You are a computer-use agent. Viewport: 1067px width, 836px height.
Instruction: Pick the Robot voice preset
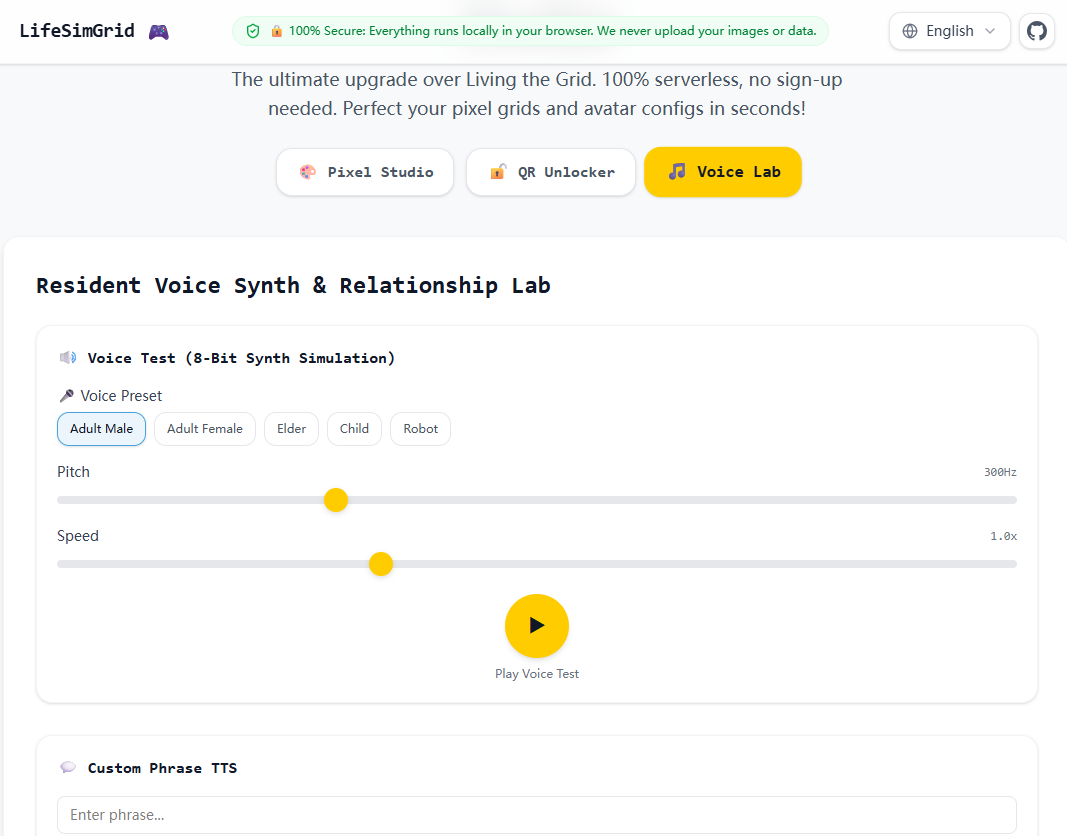click(x=421, y=429)
